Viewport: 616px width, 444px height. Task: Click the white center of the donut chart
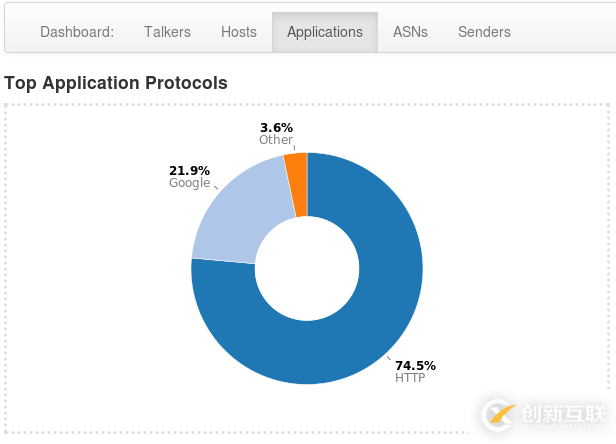point(307,268)
